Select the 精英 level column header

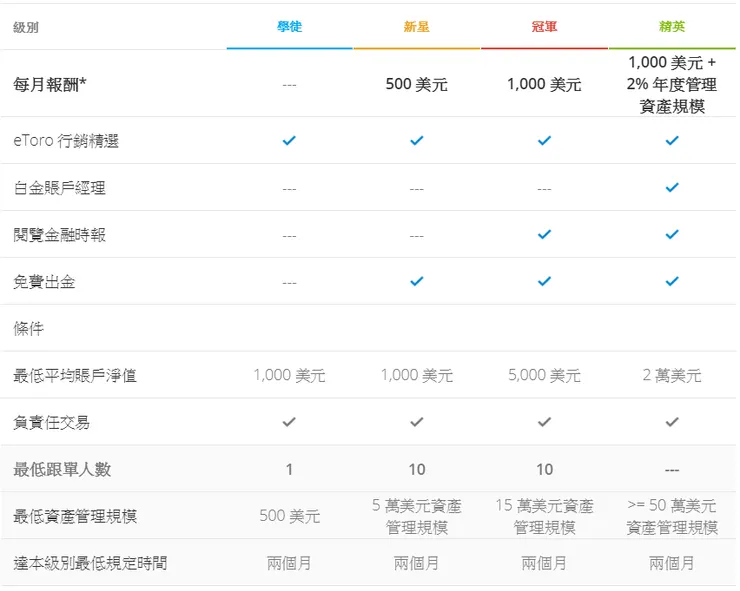[672, 26]
